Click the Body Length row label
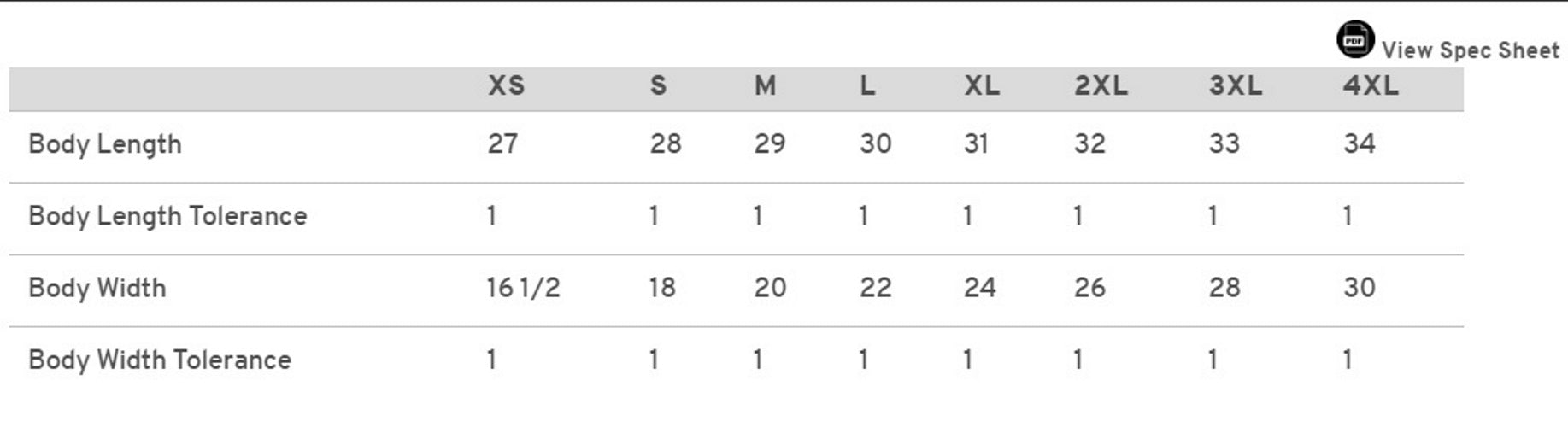This screenshot has height=427, width=1568. click(105, 144)
